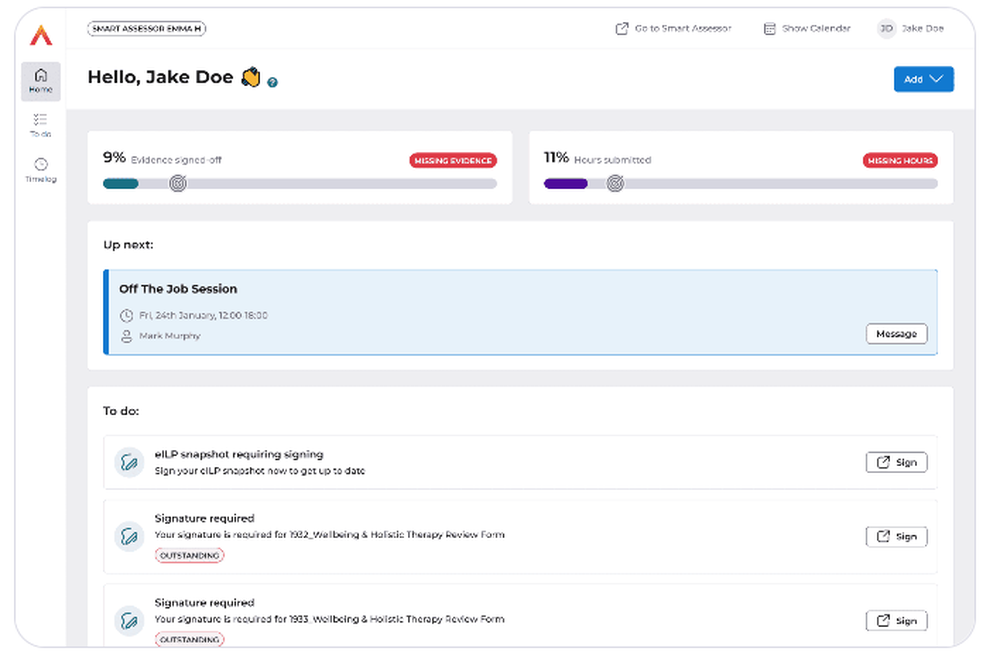This screenshot has height=666, width=1000.
Task: Click the clock icon in Off The Job Session
Action: click(127, 314)
